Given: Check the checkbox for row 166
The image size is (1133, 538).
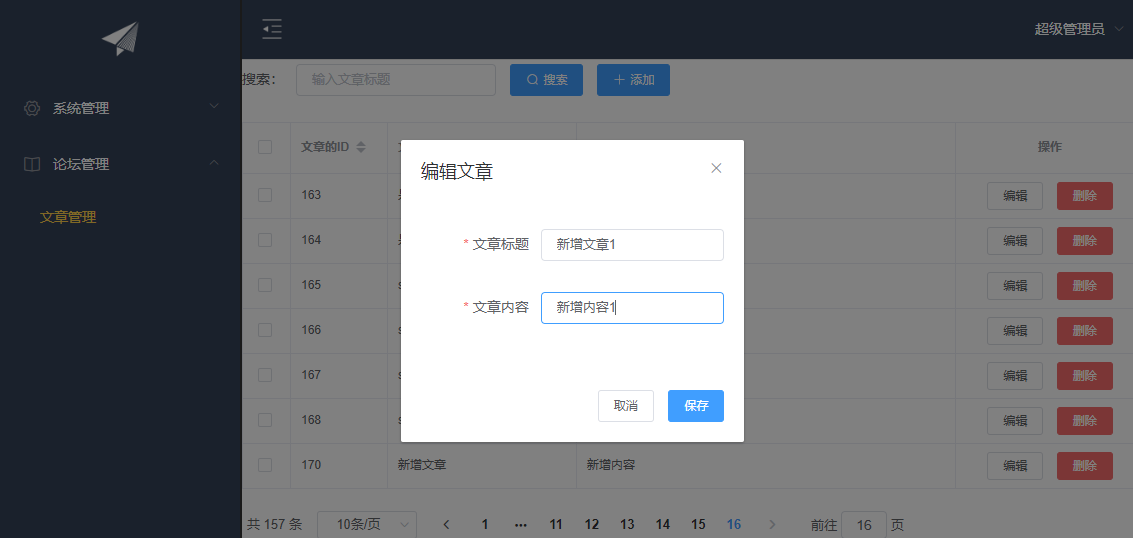Looking at the screenshot, I should point(265,330).
